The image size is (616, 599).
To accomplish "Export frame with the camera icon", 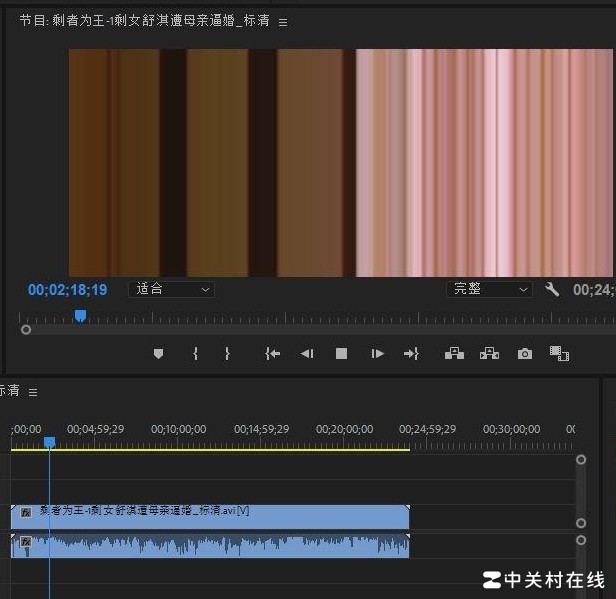I will click(525, 354).
